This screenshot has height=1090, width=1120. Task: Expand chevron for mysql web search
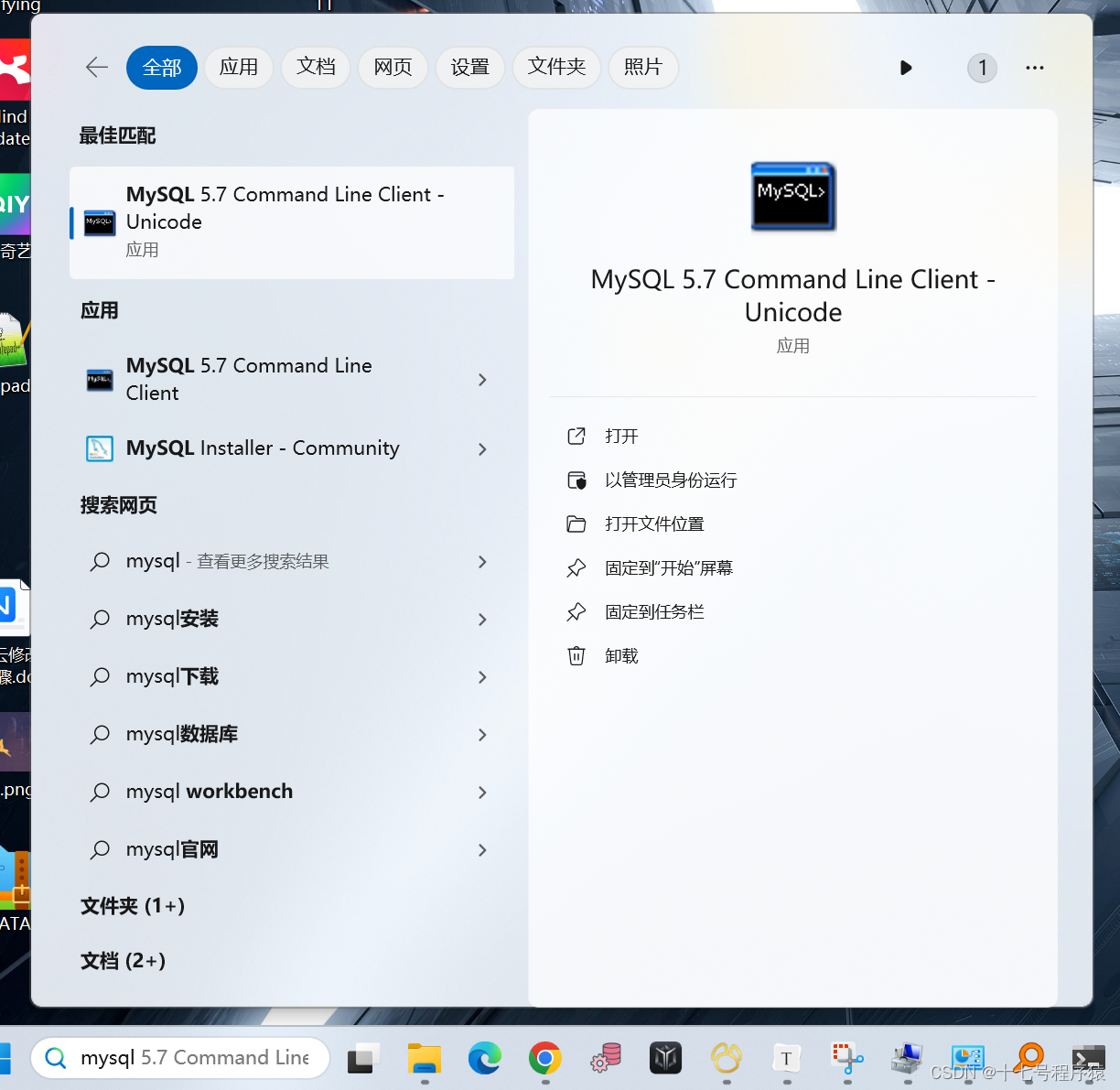tap(482, 562)
